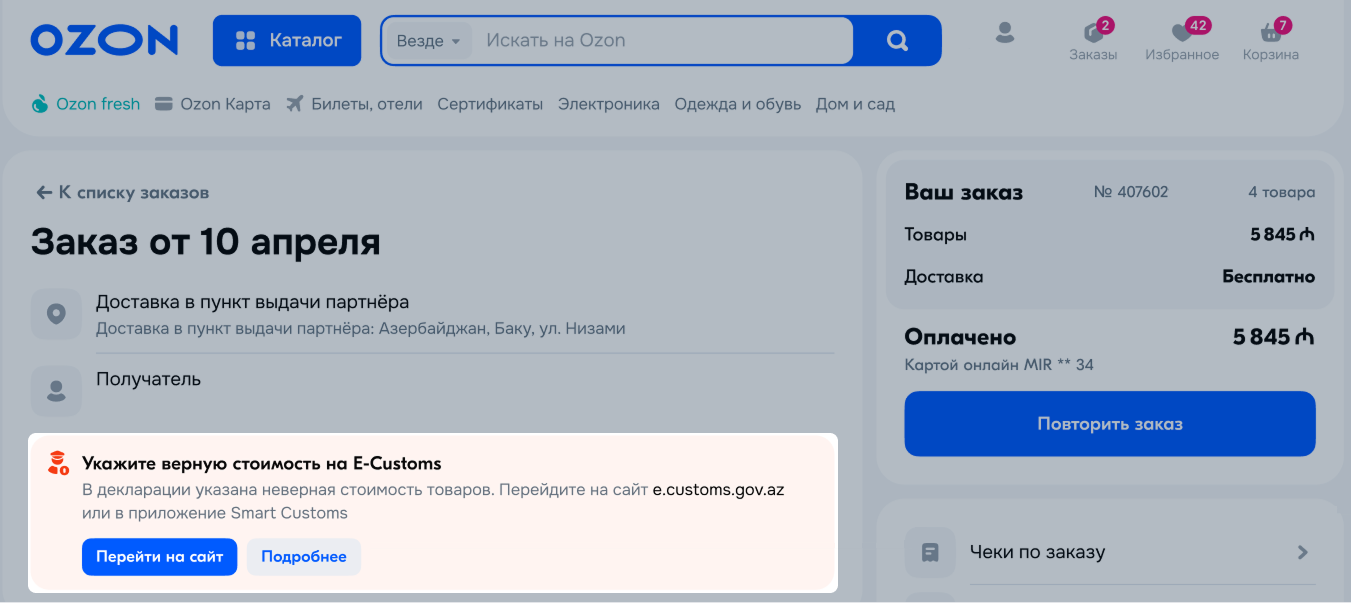1351x603 pixels.
Task: Click the Бесплатно delivery value
Action: coord(1269,277)
